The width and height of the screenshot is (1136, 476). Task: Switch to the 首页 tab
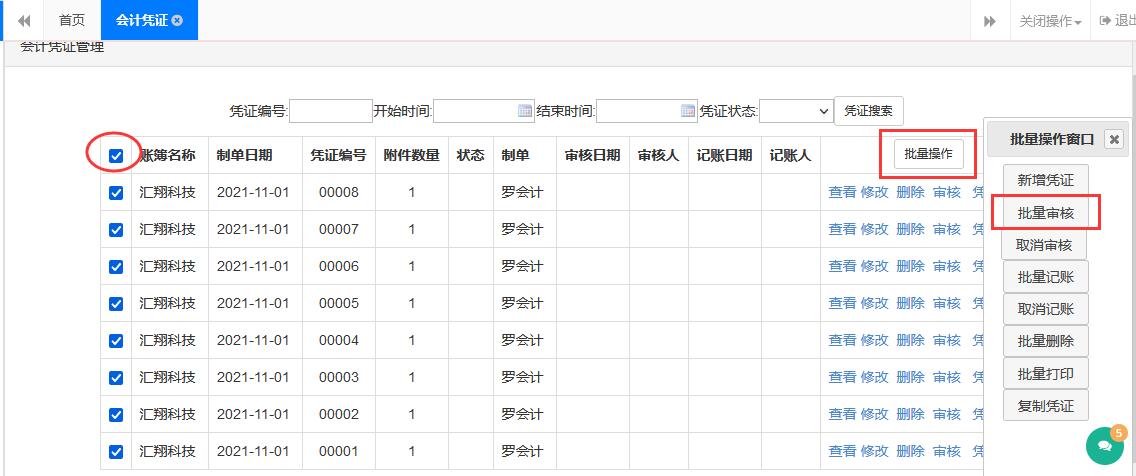tap(72, 20)
